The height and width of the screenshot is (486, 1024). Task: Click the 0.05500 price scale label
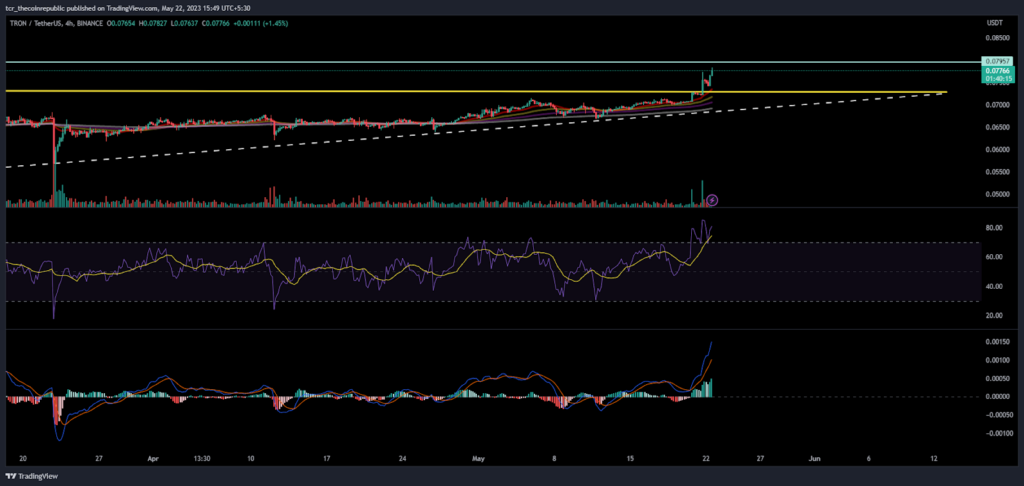(996, 172)
